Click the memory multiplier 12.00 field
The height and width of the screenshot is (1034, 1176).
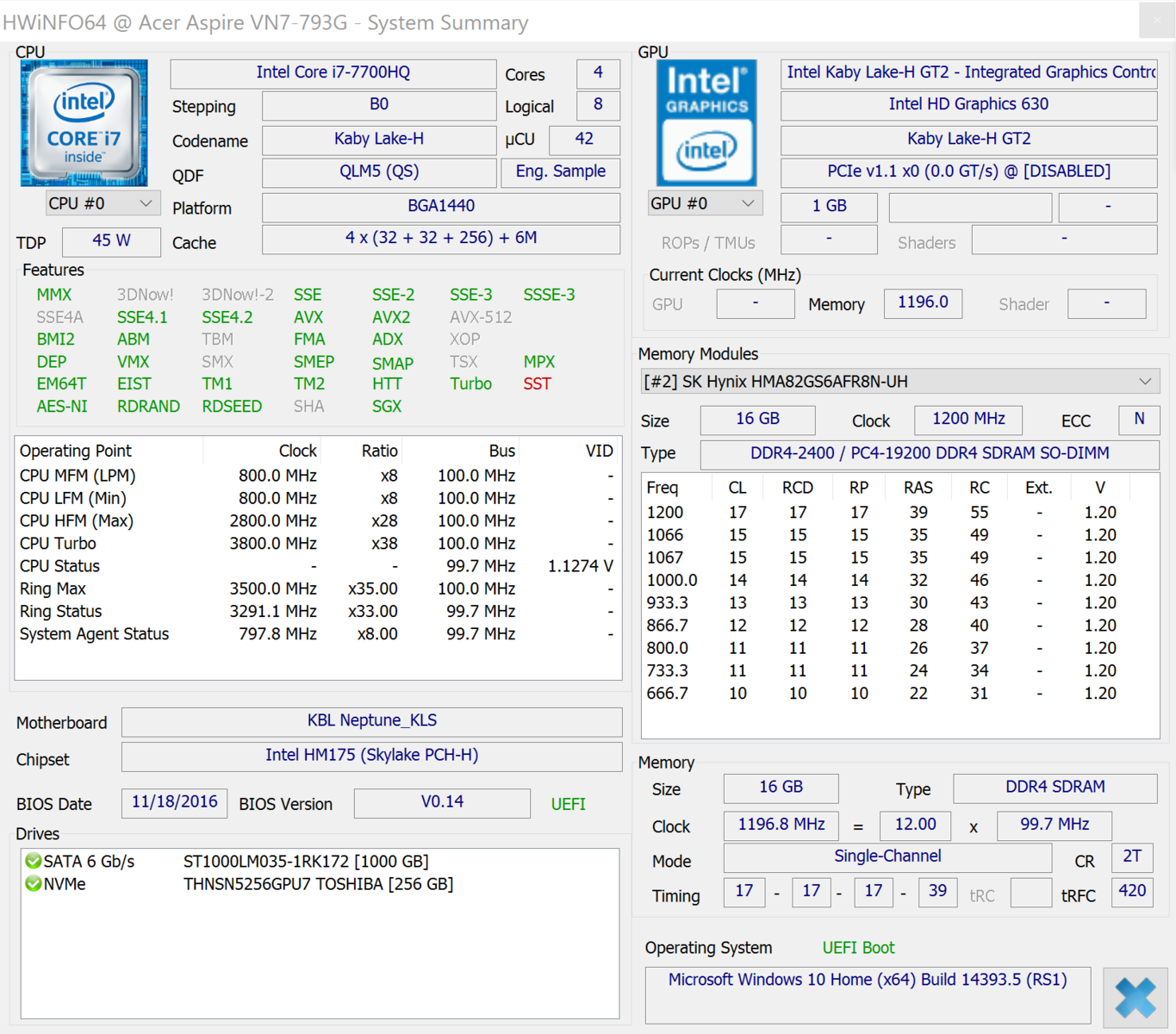(915, 825)
